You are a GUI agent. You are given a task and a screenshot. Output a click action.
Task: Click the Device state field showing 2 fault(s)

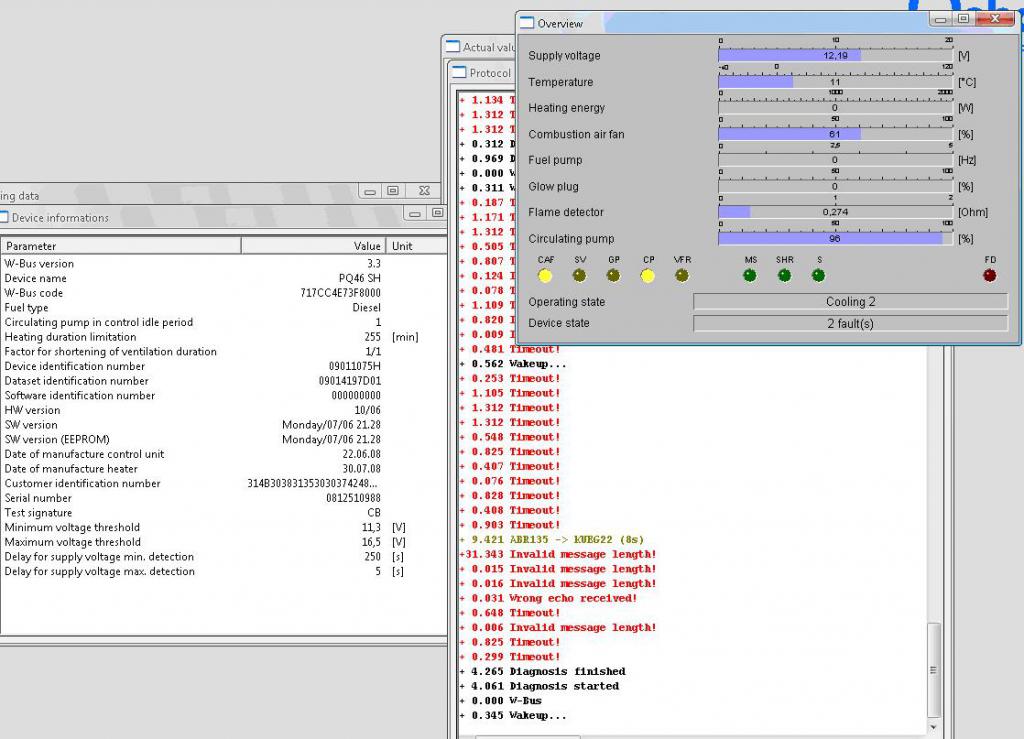click(x=850, y=323)
